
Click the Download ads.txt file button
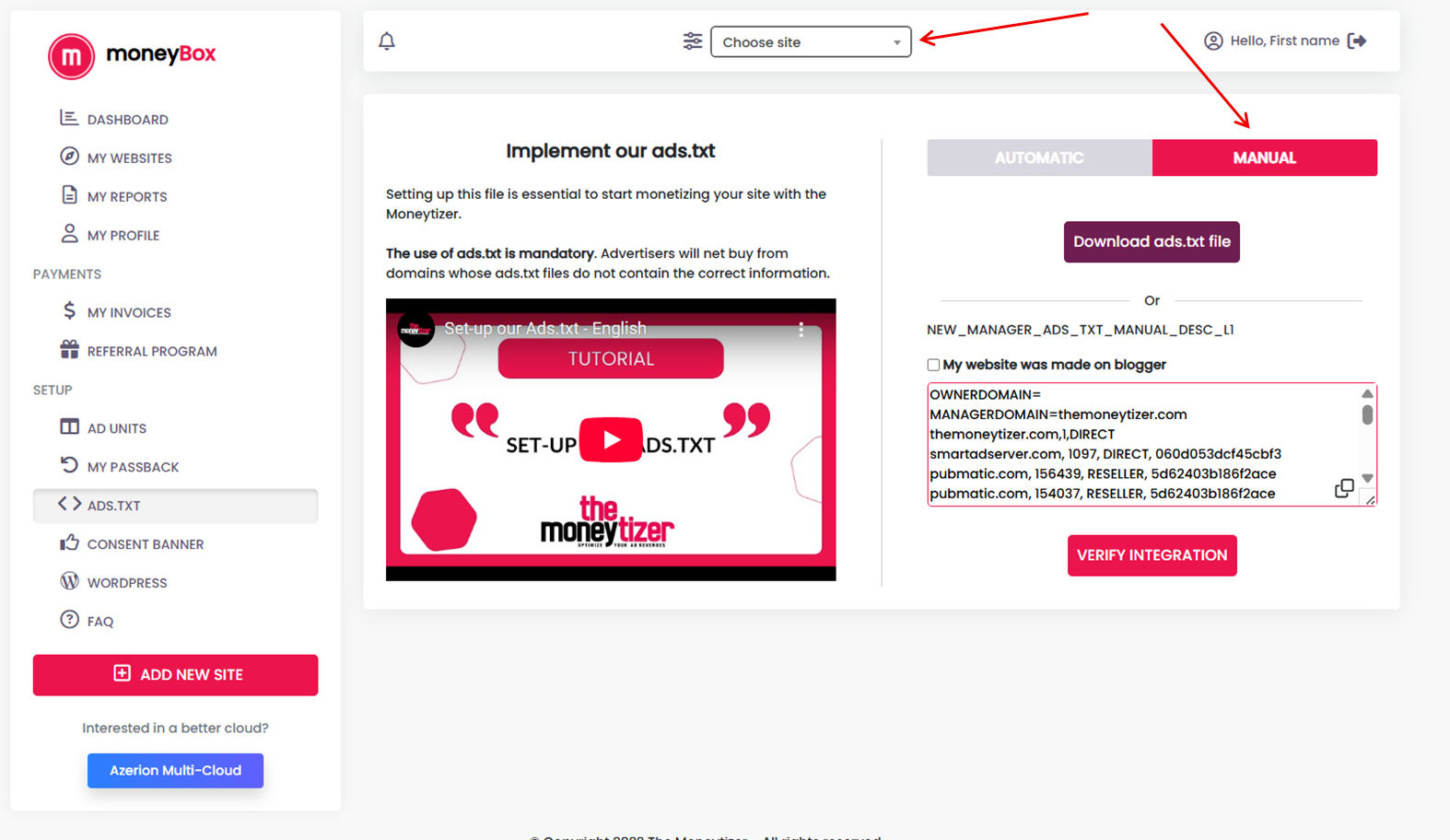tap(1152, 242)
